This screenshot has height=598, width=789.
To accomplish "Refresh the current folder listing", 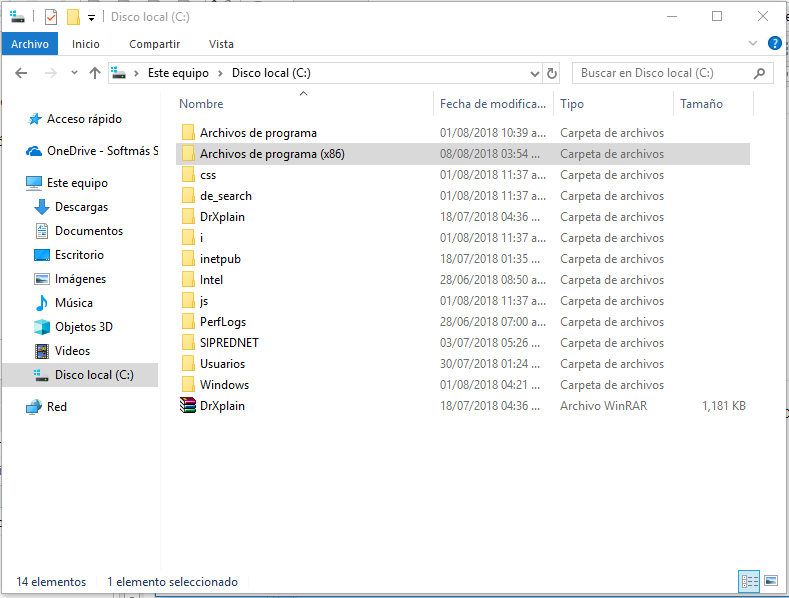I will [551, 73].
